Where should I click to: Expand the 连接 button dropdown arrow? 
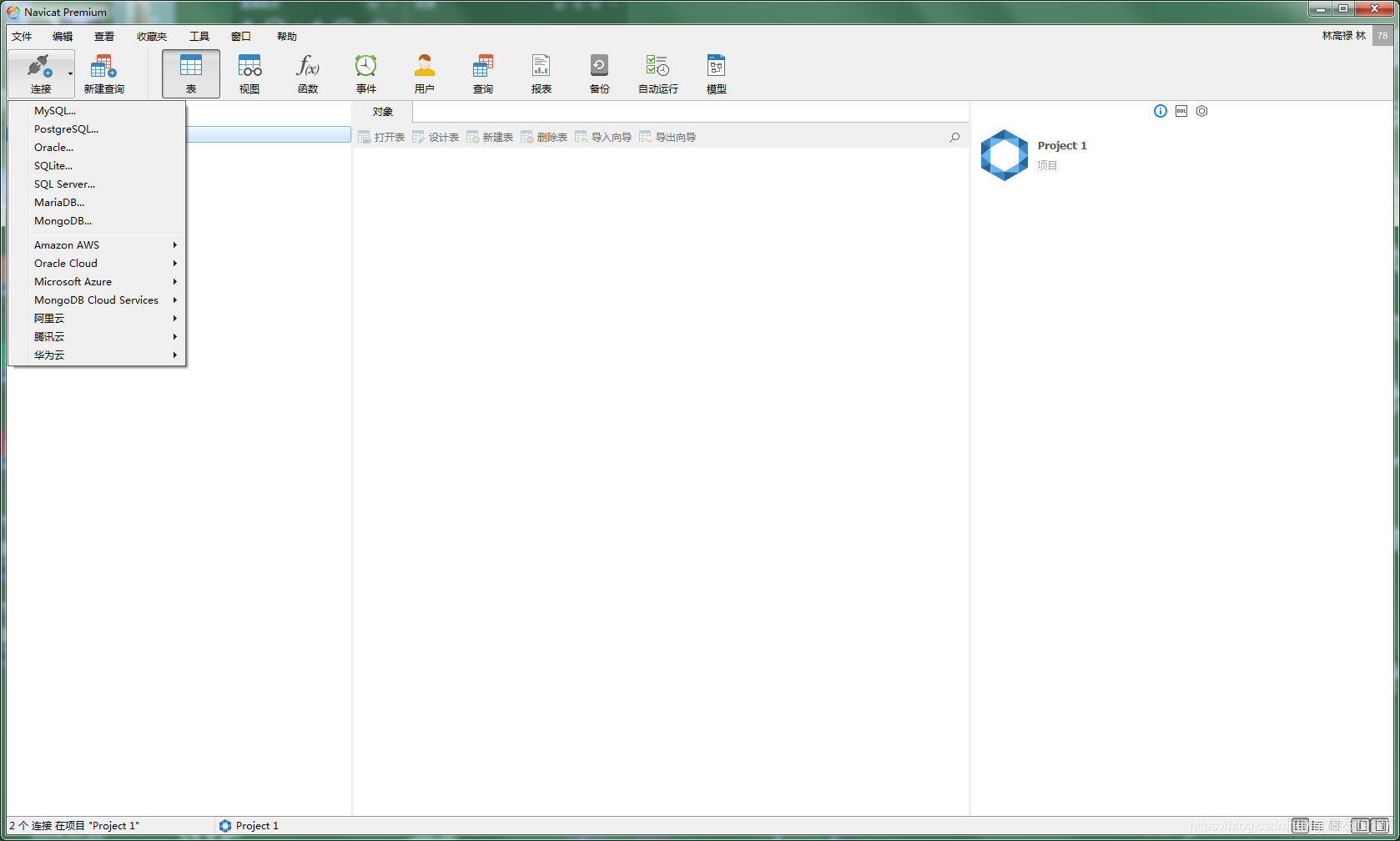pos(70,73)
